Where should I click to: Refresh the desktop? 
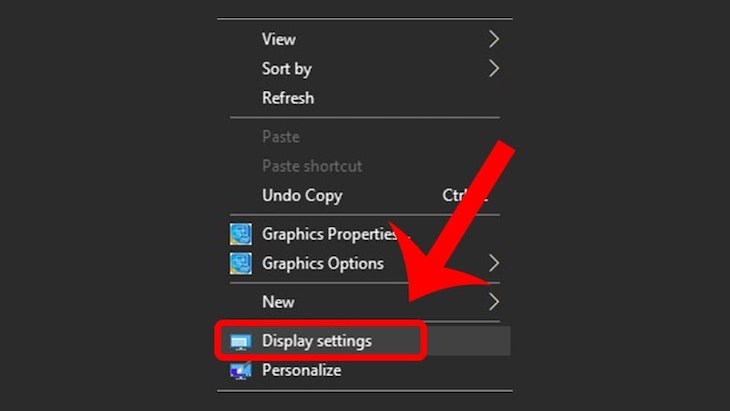point(288,98)
